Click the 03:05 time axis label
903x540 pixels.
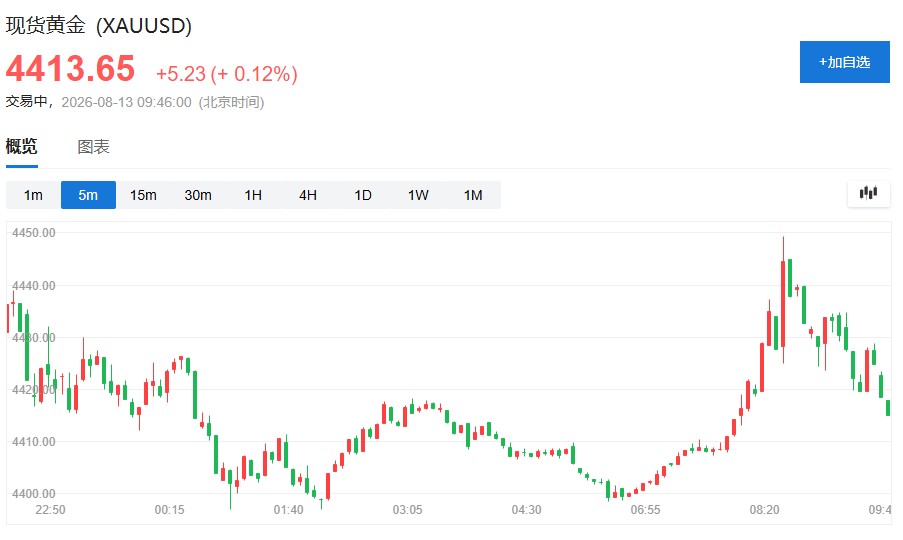point(407,509)
